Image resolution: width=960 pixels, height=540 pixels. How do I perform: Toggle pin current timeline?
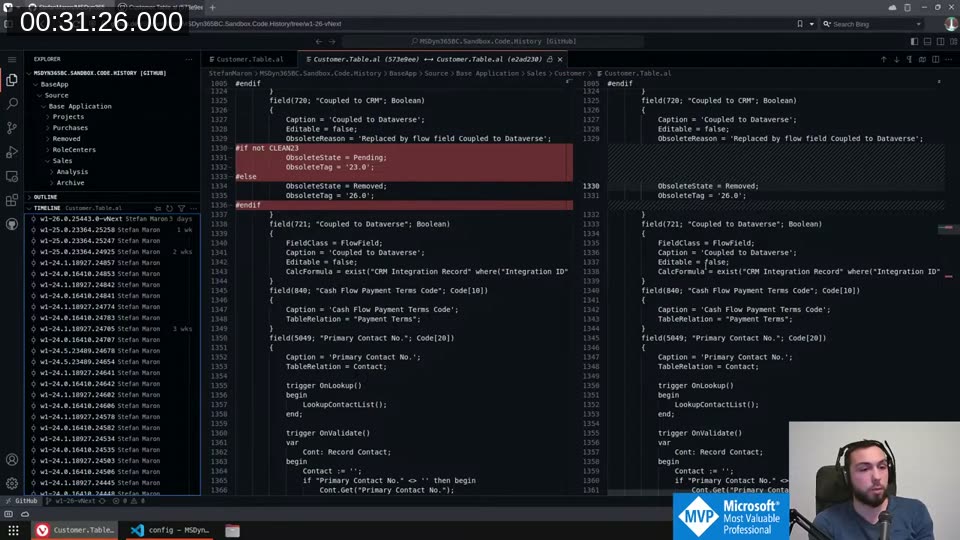point(157,208)
